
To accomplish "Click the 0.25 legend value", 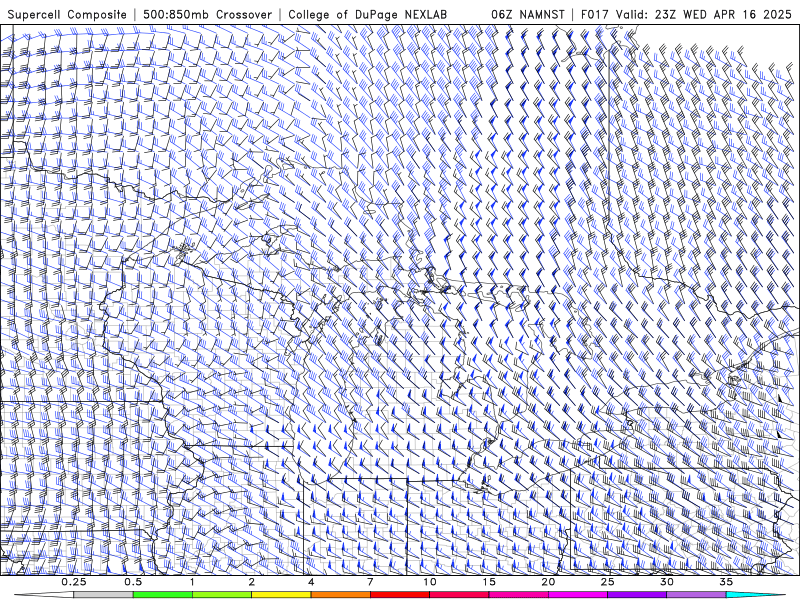I will click(x=74, y=582).
